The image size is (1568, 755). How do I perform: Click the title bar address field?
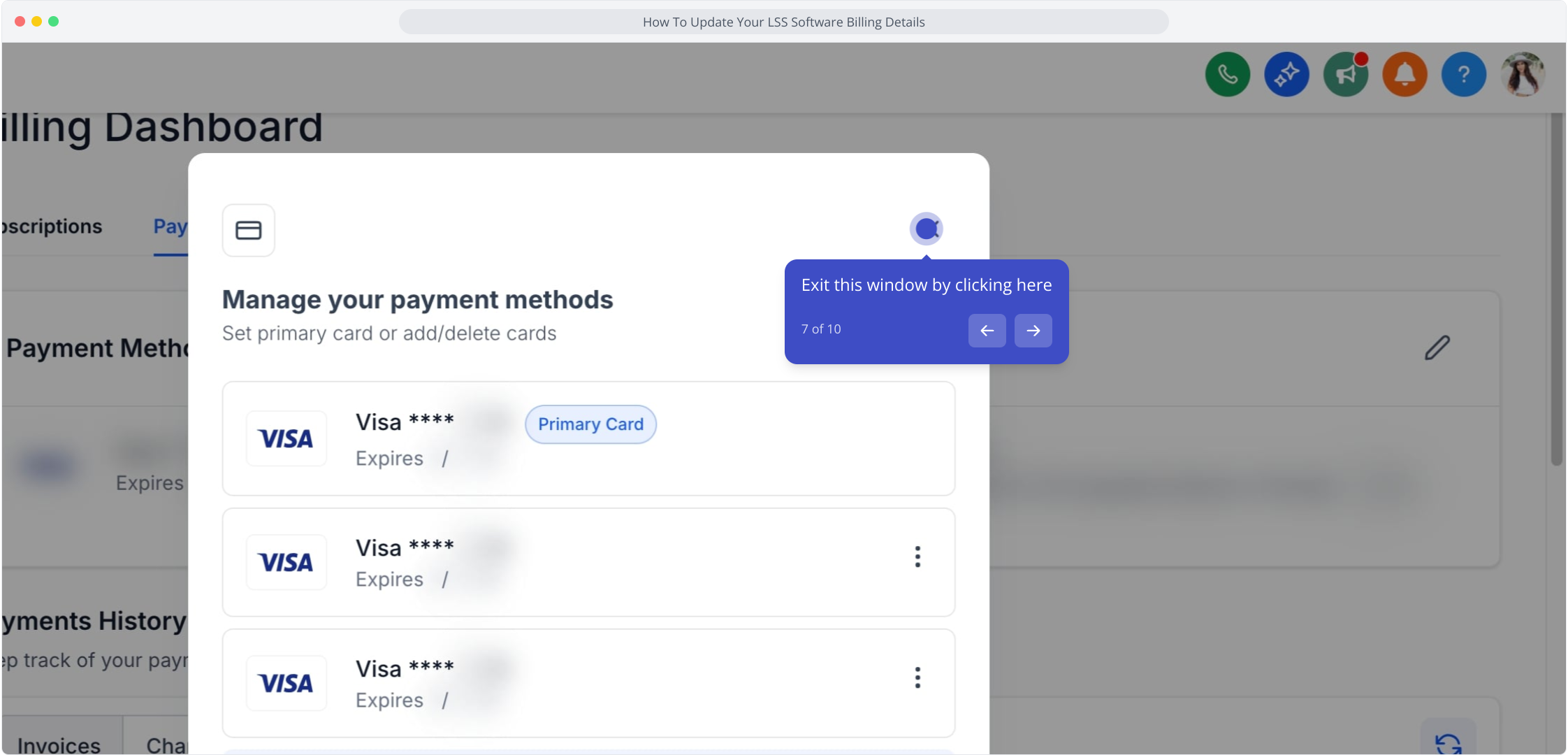[783, 22]
